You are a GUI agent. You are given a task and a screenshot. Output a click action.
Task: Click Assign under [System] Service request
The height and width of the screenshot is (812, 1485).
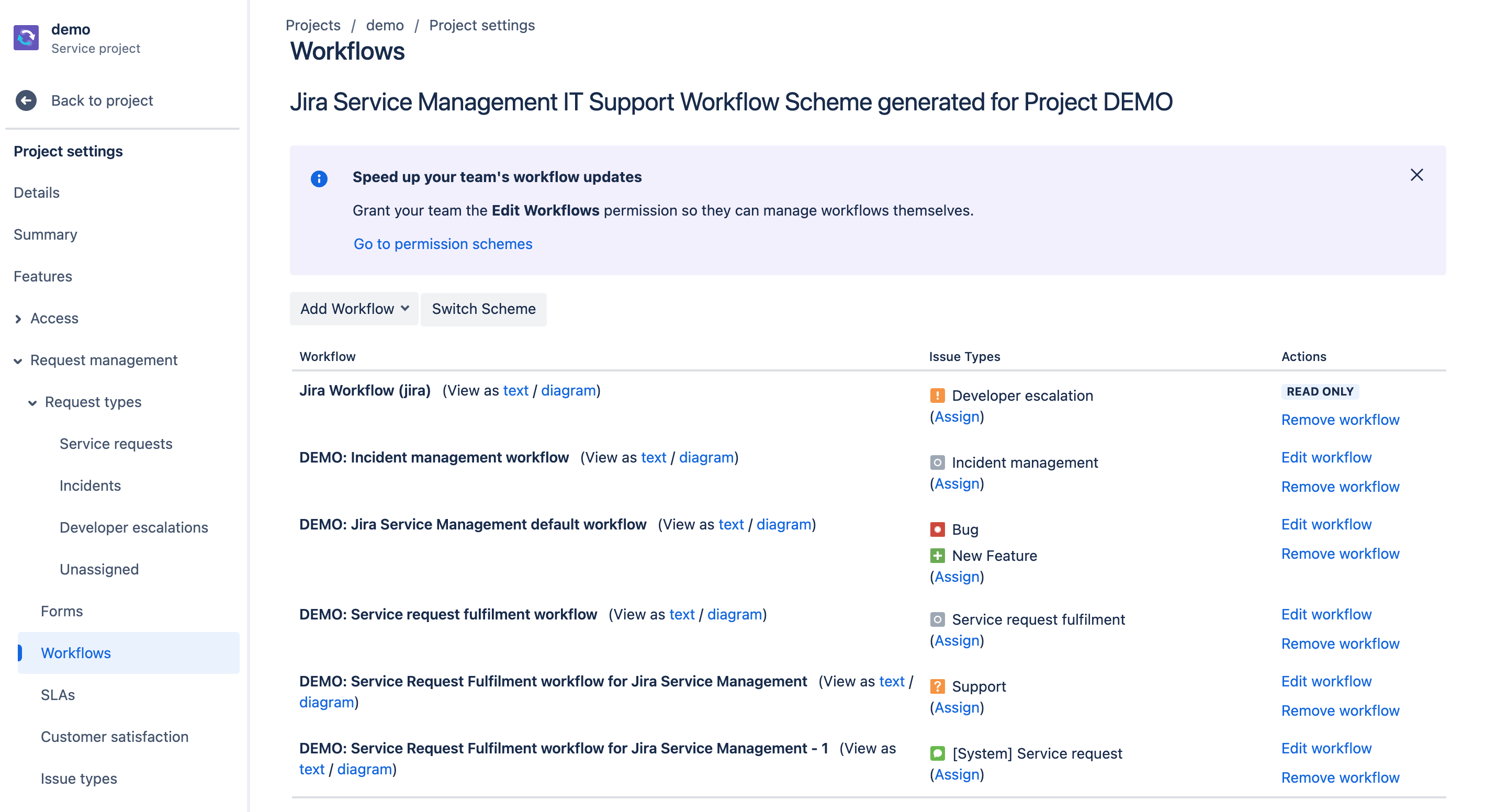957,774
